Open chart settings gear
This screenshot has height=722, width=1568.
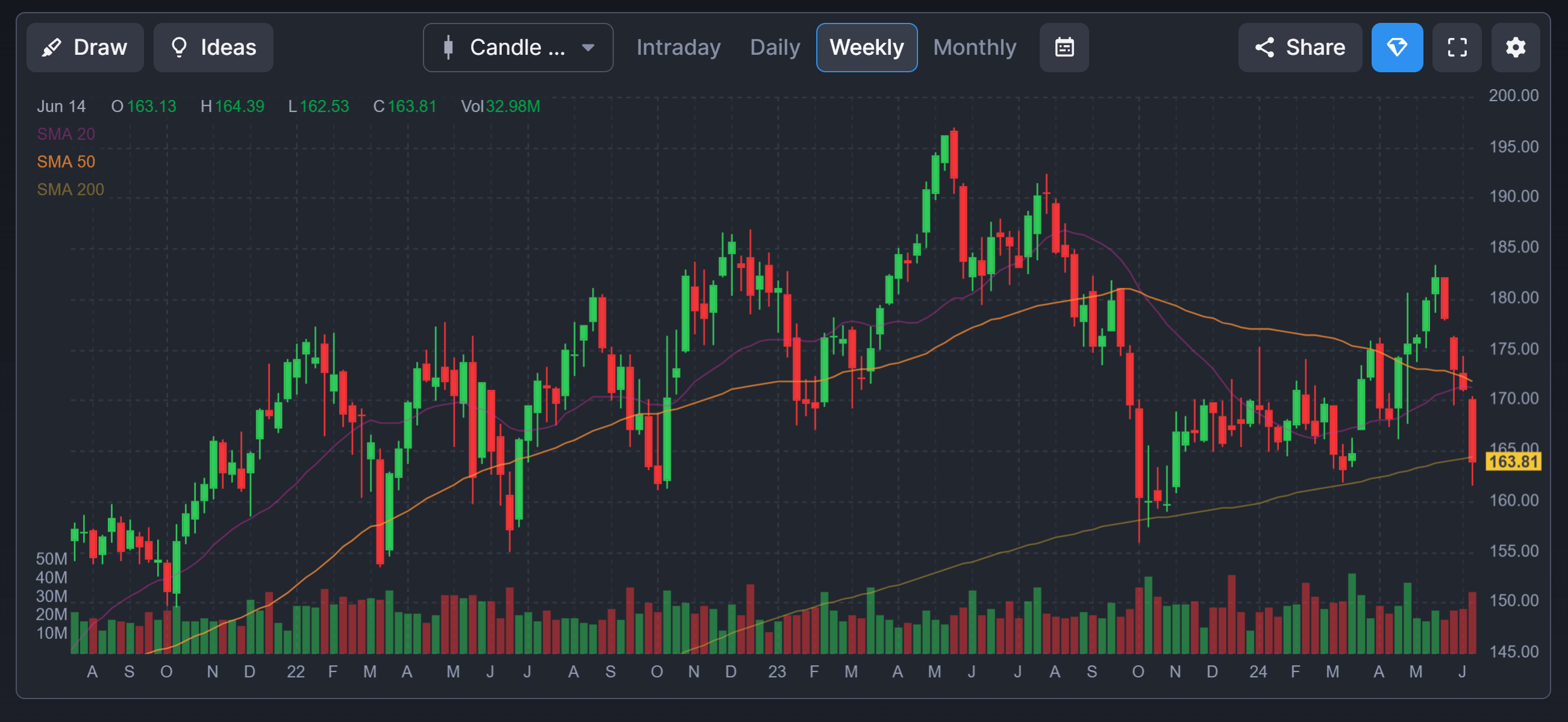click(x=1516, y=48)
